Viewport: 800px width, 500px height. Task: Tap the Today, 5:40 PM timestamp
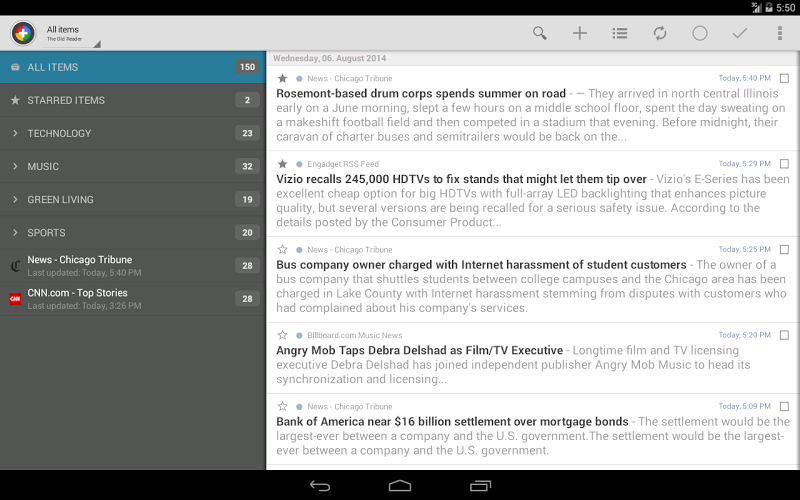coord(744,78)
